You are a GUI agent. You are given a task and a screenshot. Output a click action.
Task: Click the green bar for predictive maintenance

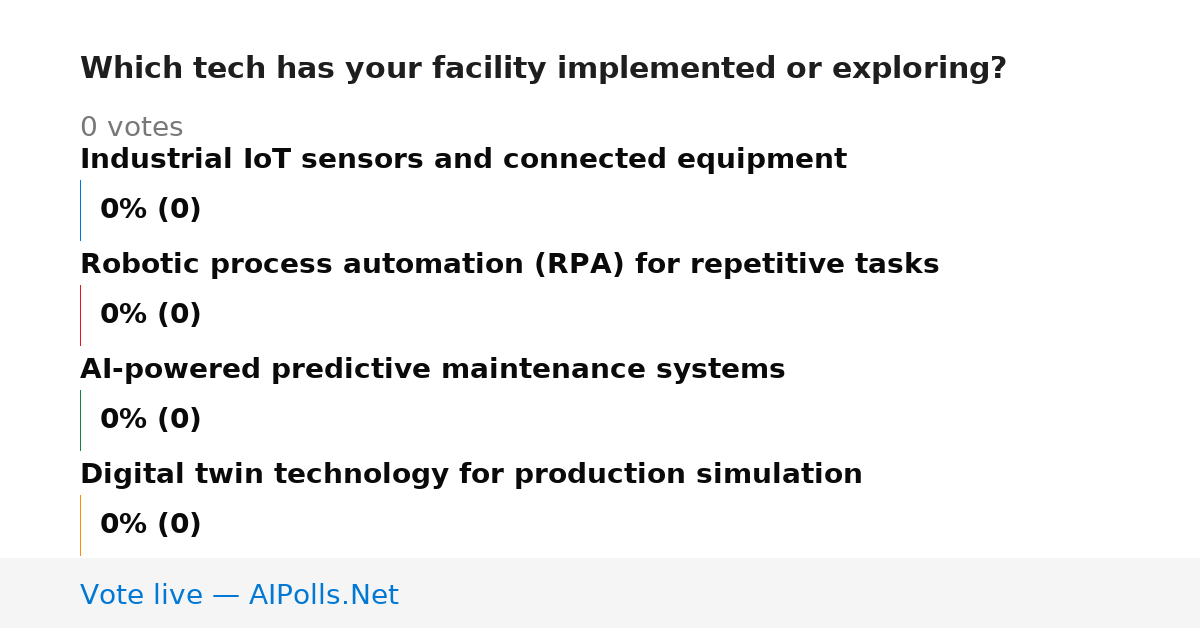80,420
